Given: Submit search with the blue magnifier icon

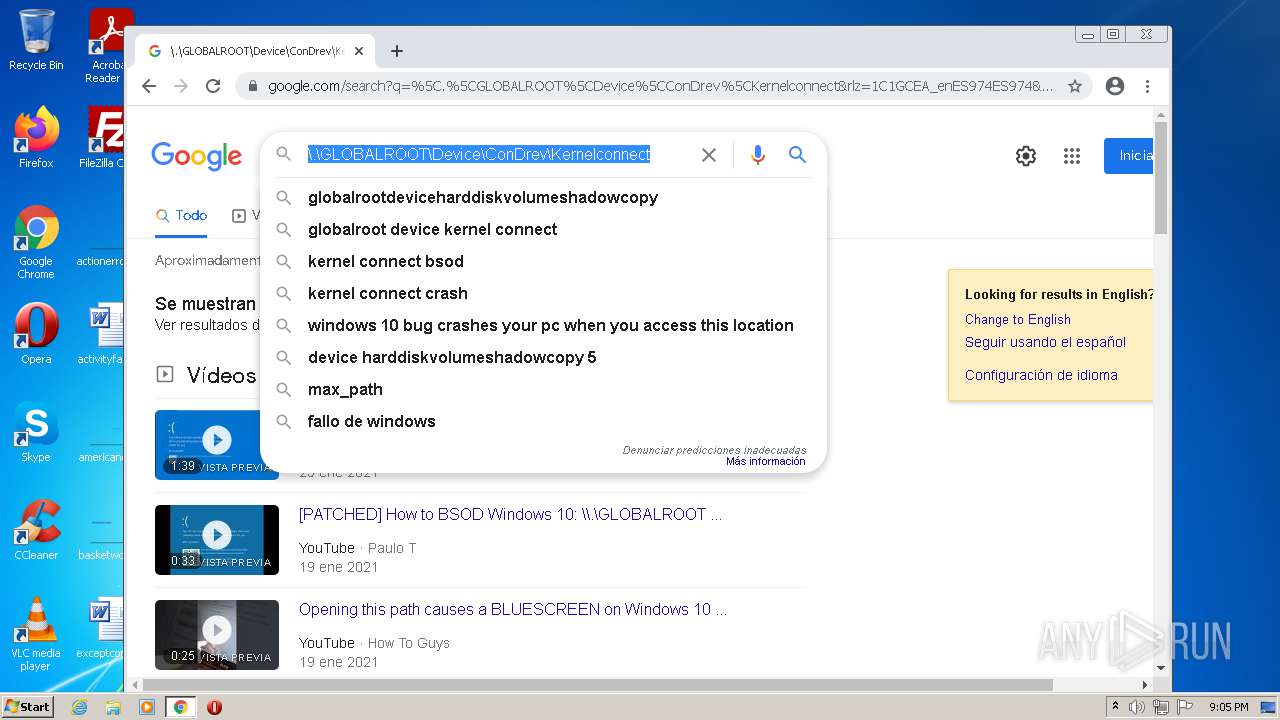Looking at the screenshot, I should click(x=797, y=155).
